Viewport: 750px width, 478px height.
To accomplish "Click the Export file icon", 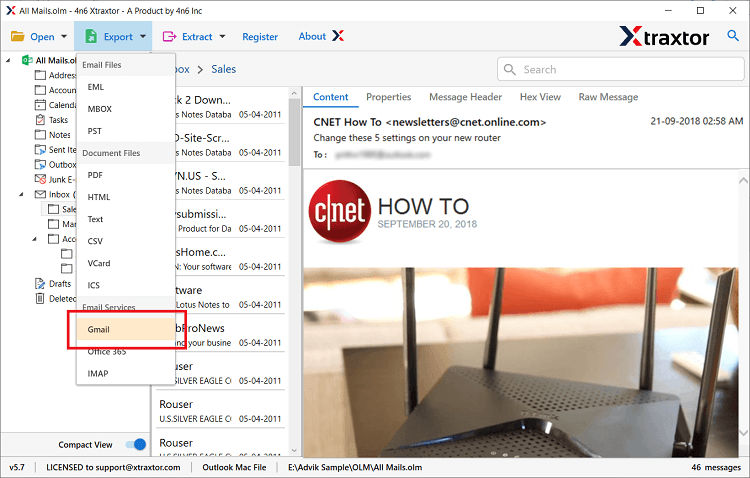I will 91,36.
